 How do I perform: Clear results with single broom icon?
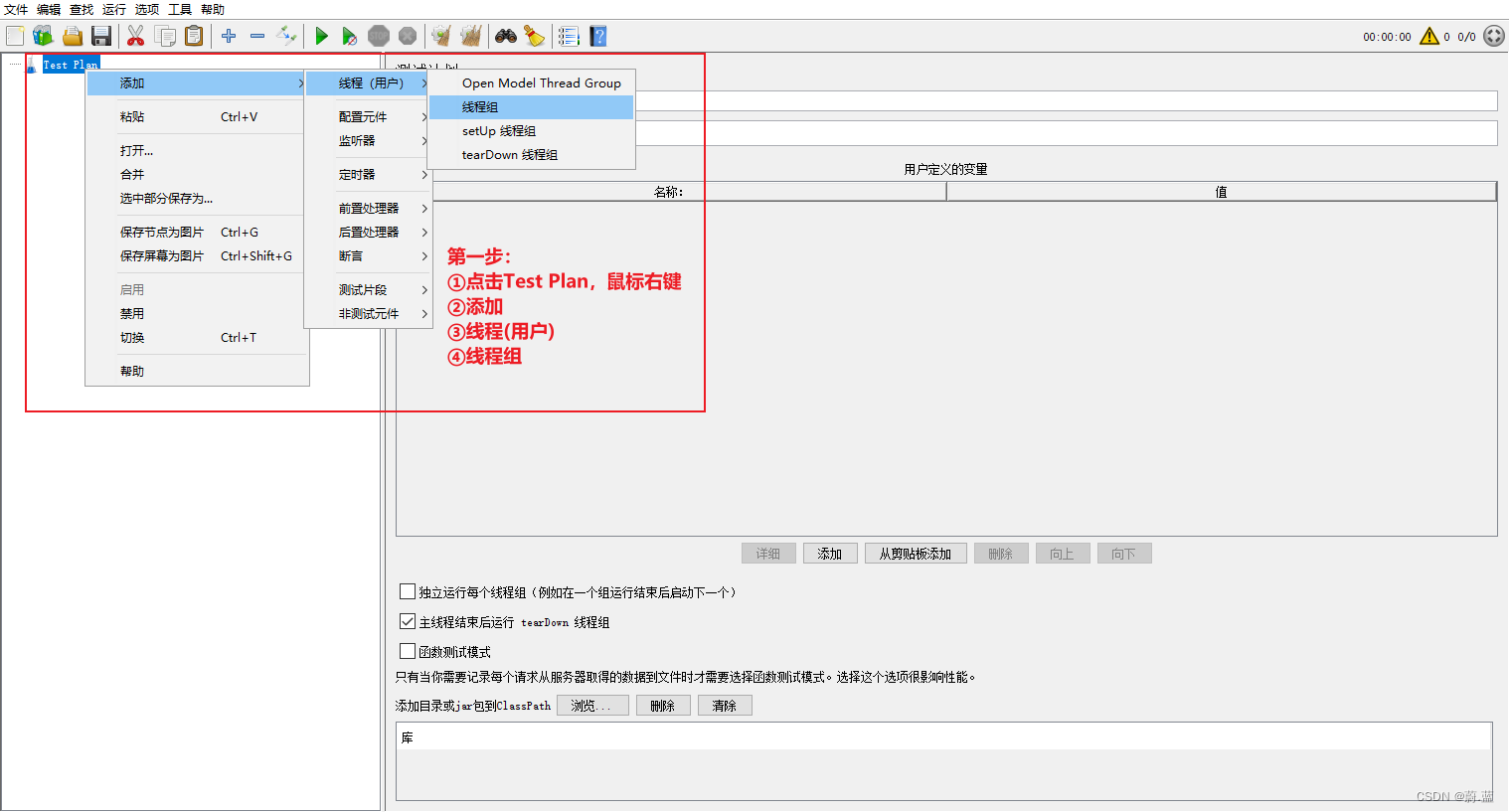[x=441, y=37]
